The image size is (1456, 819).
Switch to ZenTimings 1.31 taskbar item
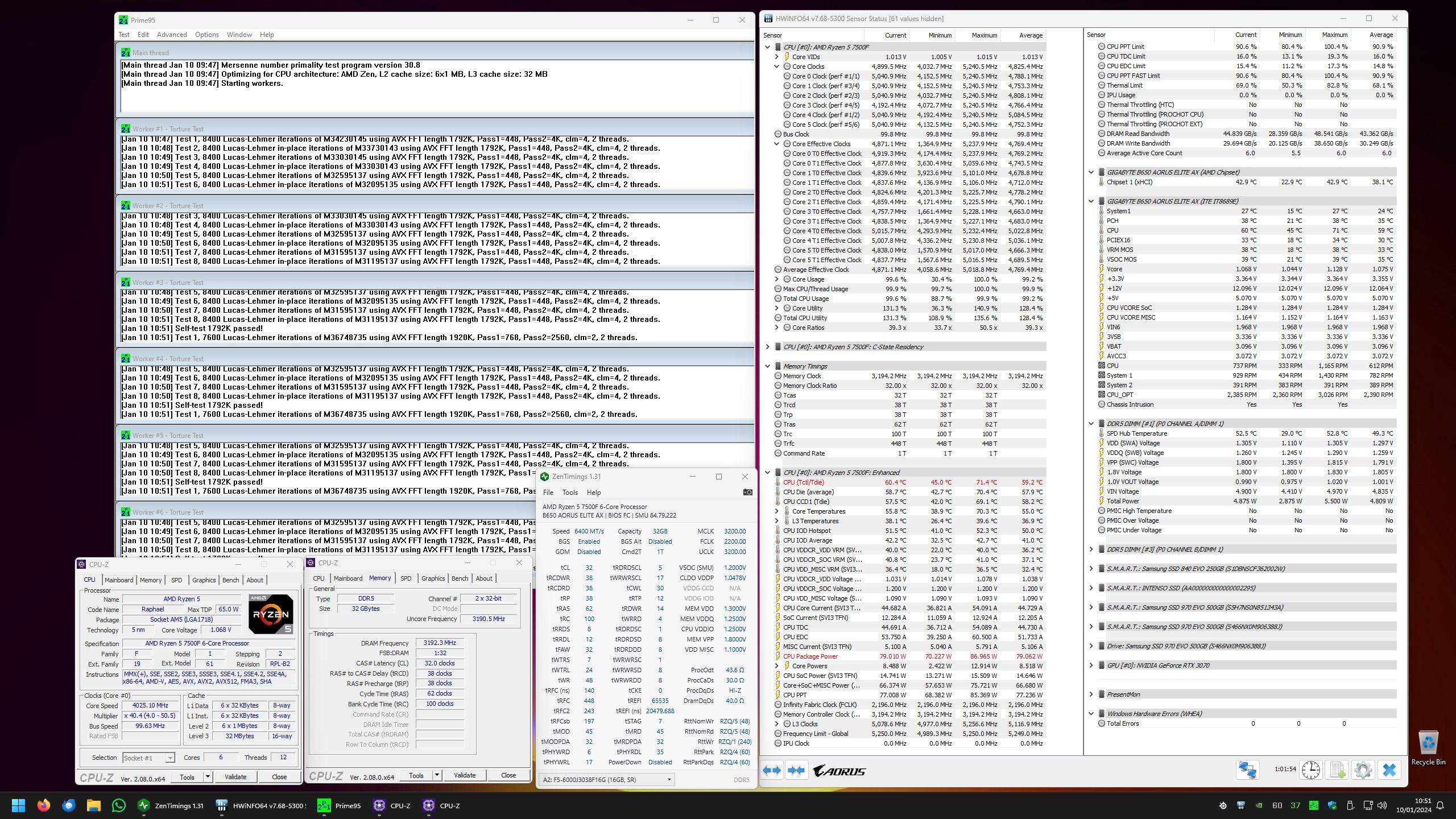click(x=171, y=805)
